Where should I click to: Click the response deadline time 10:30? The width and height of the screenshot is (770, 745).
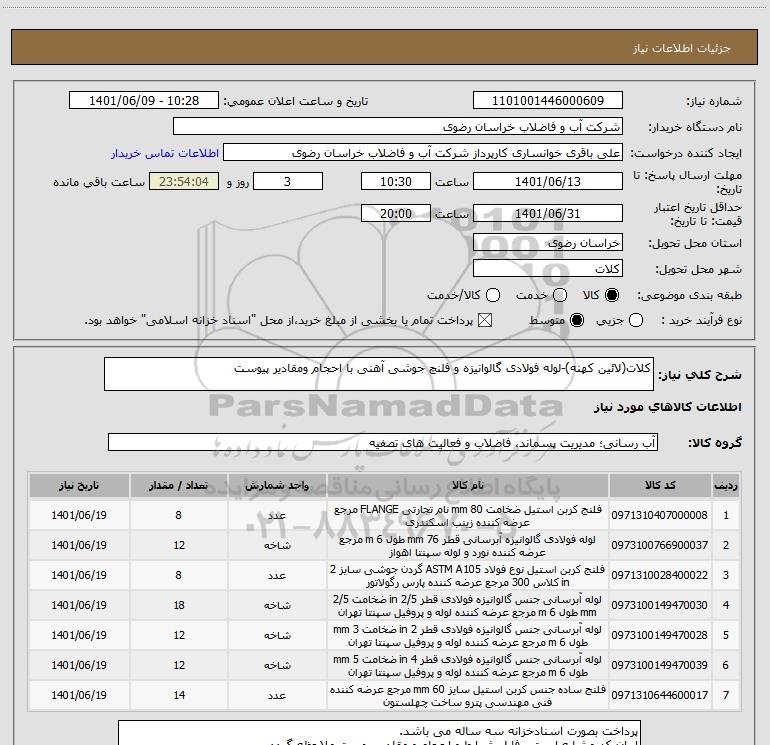point(396,181)
